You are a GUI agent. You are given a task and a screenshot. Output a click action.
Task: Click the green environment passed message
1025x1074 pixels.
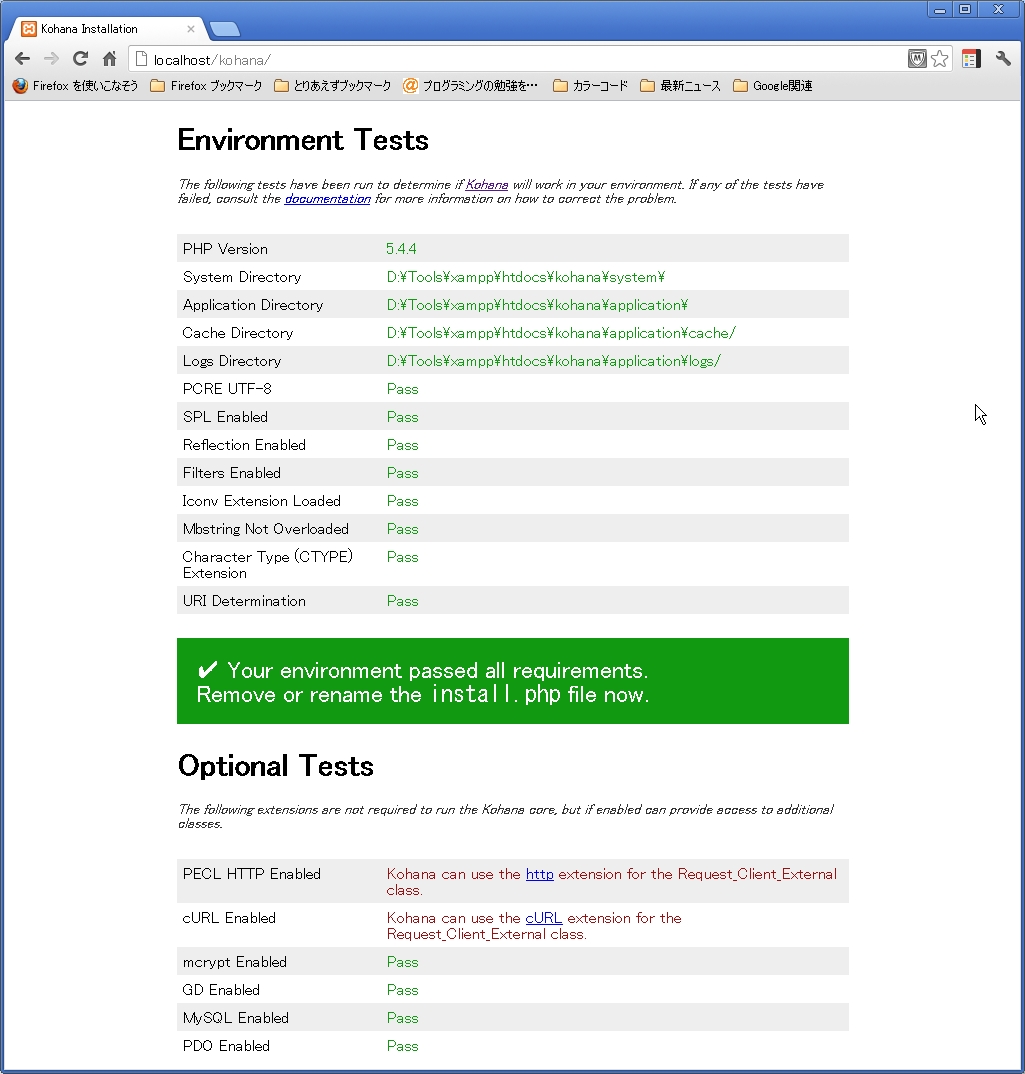tap(512, 681)
